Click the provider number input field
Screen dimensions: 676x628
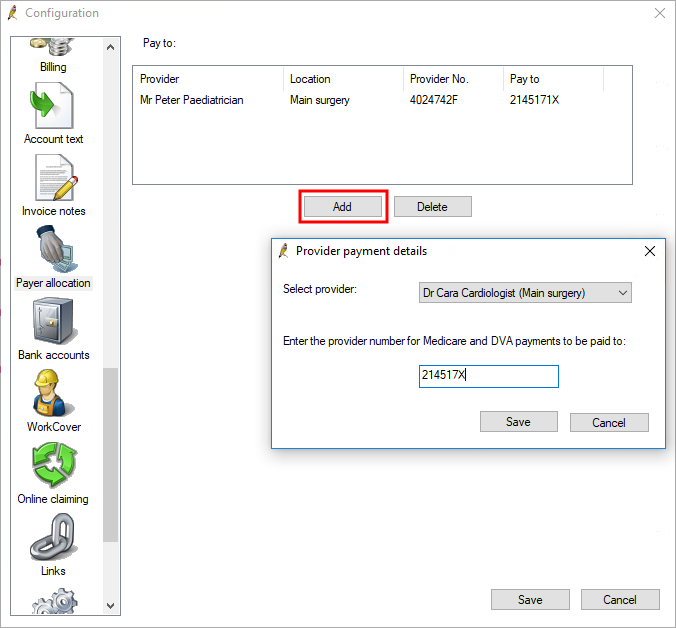tap(488, 376)
